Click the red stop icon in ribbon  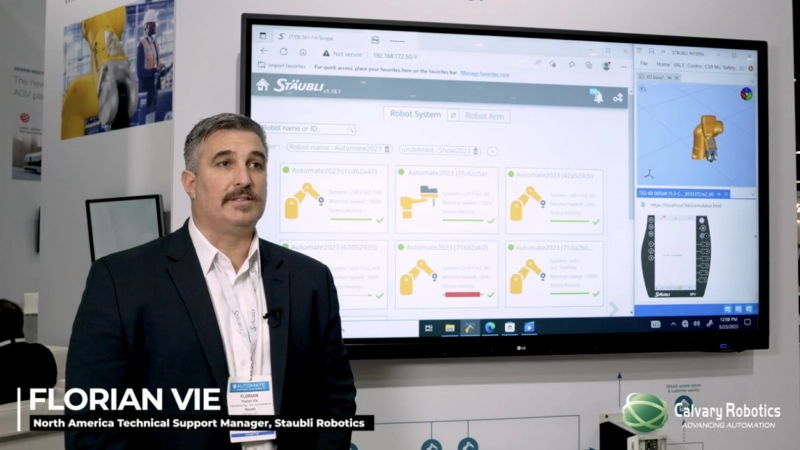751,68
